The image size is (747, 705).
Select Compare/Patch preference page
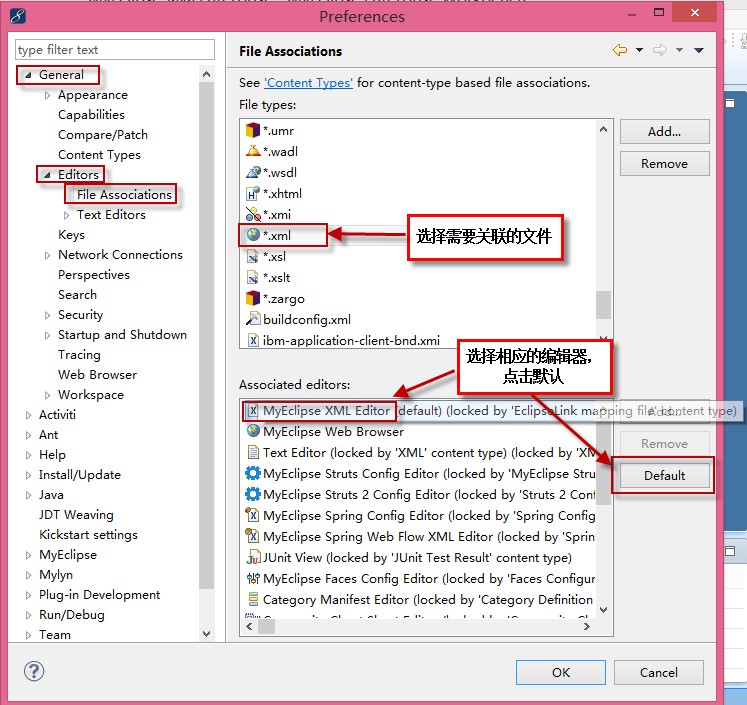pyautogui.click(x=102, y=135)
